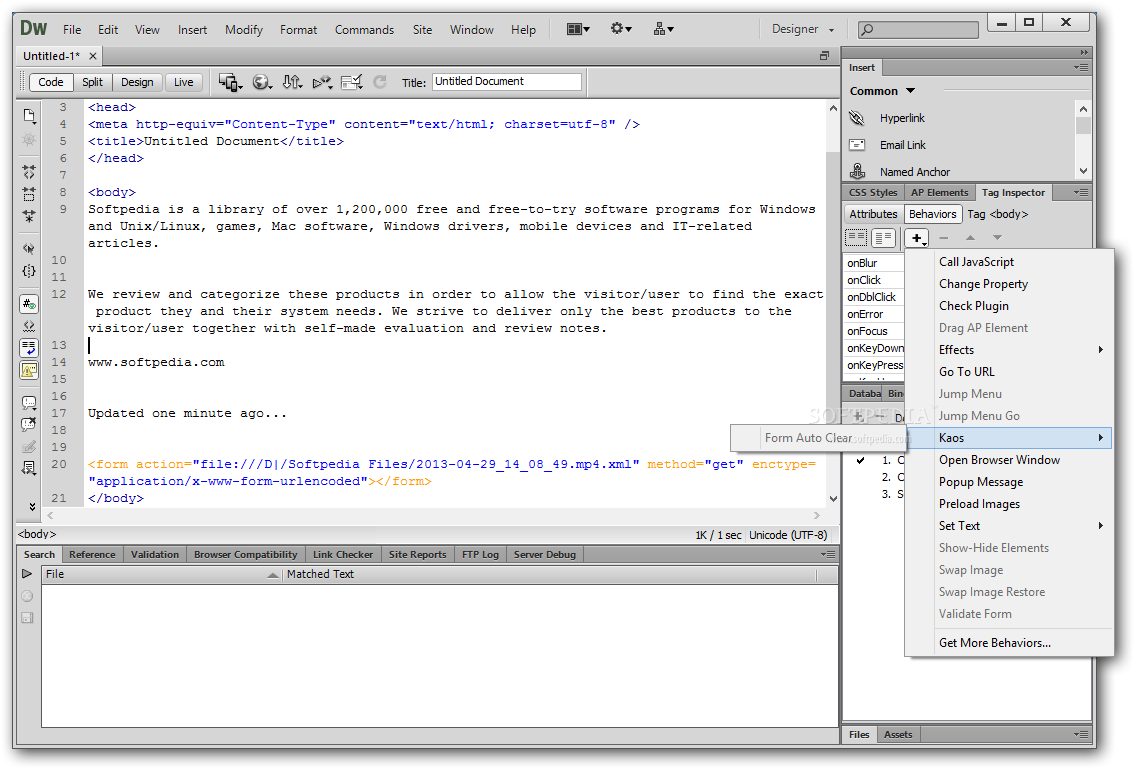
Task: Click the Add Behavior plus button
Action: pyautogui.click(x=916, y=238)
